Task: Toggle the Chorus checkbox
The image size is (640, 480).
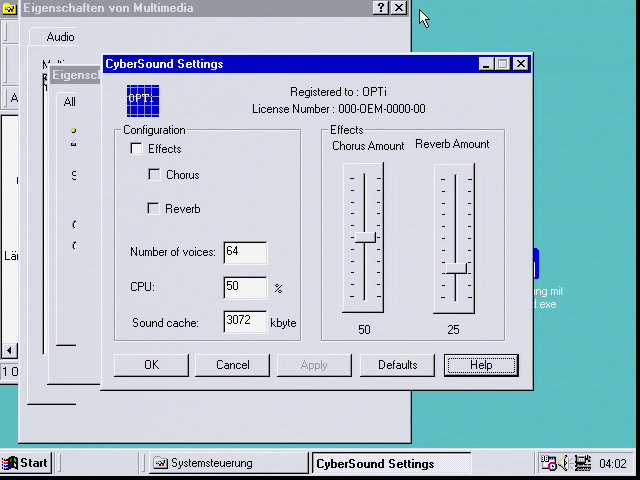Action: [154, 175]
